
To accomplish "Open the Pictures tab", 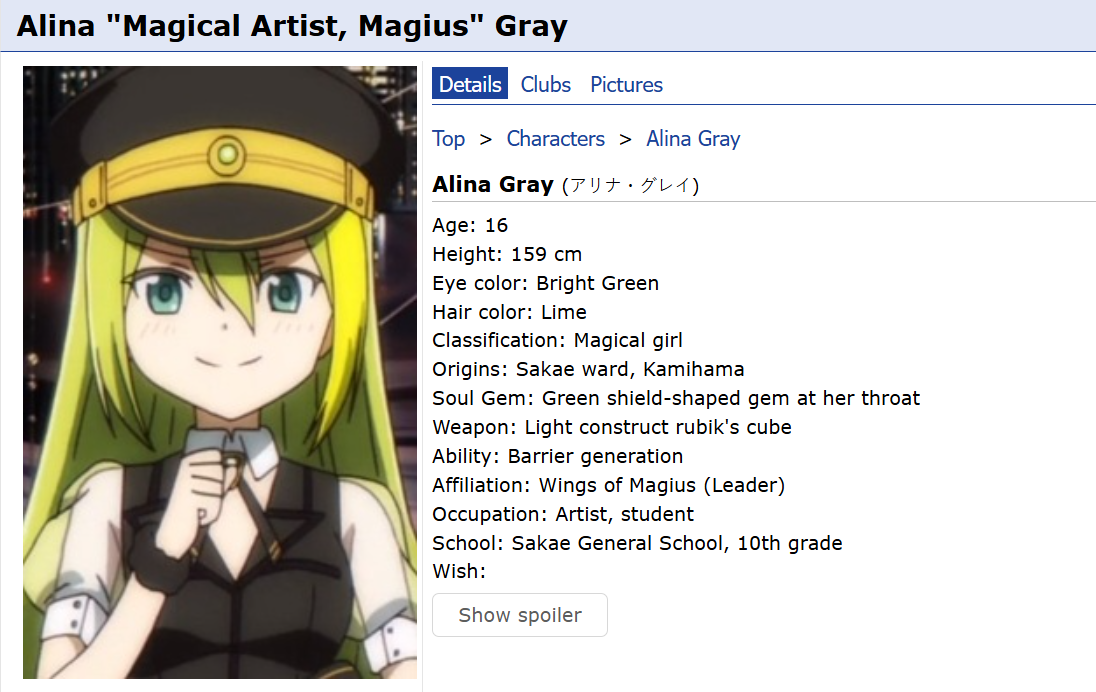I will 626,85.
